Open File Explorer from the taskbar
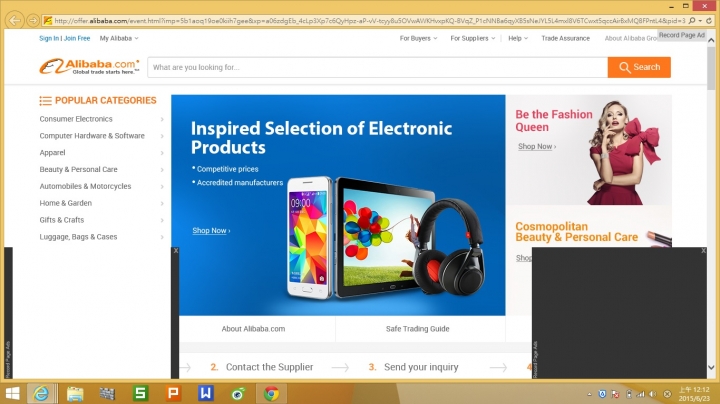720x404 pixels. click(75, 393)
